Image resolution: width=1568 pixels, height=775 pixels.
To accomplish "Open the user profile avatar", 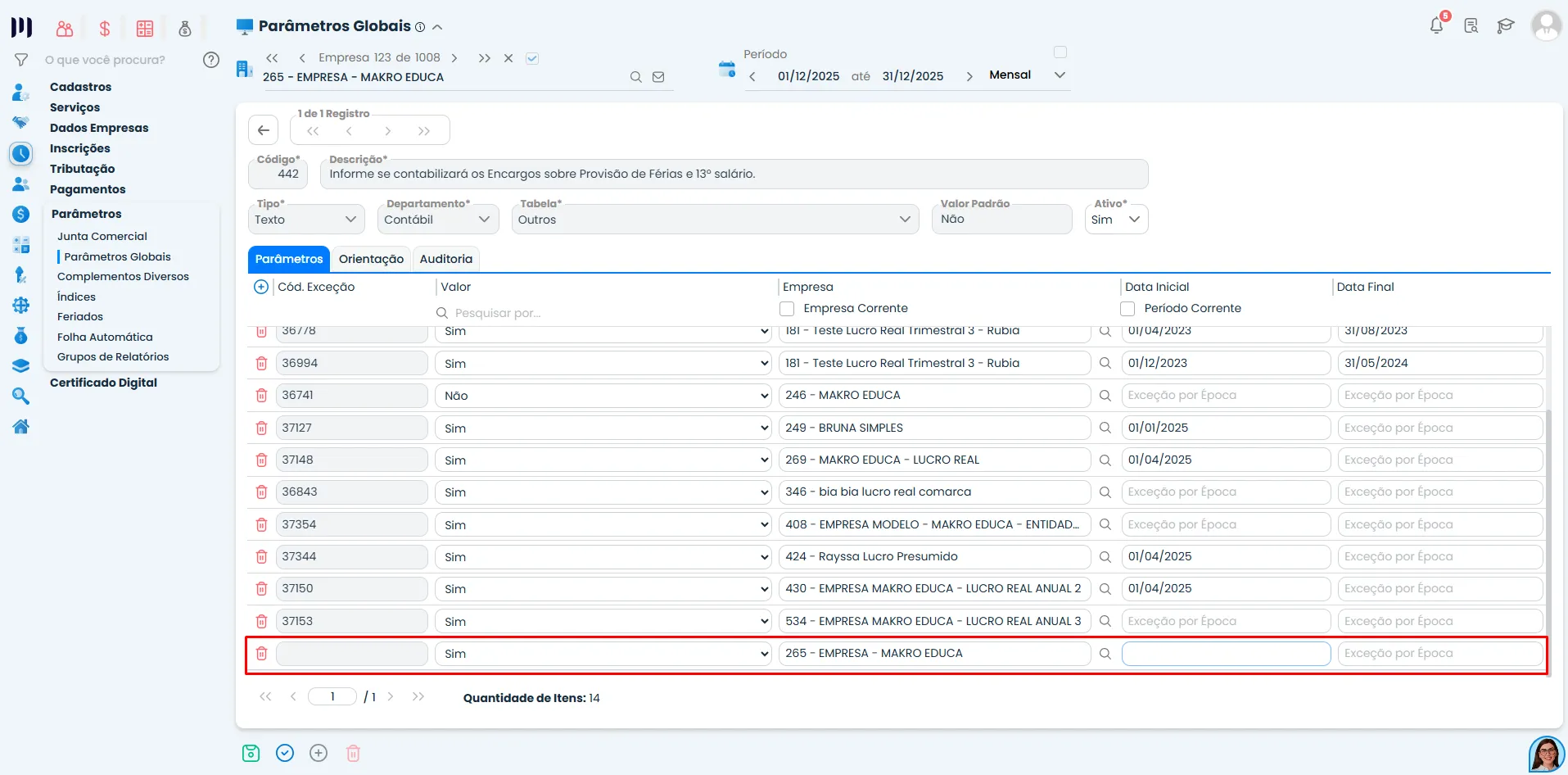I will (x=1546, y=25).
